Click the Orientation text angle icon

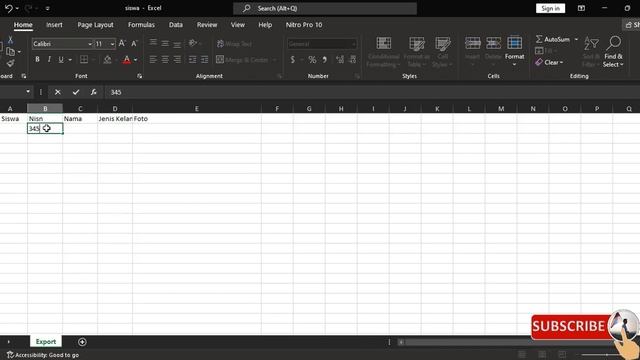click(x=193, y=43)
